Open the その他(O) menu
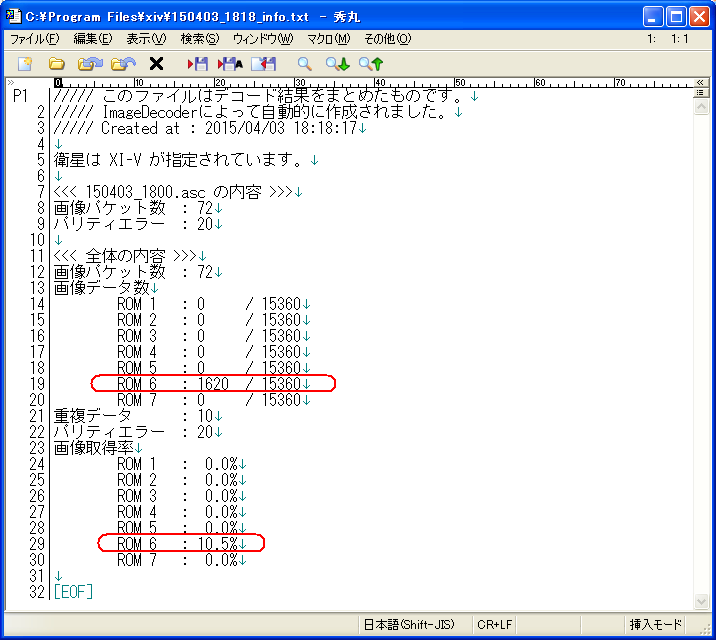 point(388,39)
